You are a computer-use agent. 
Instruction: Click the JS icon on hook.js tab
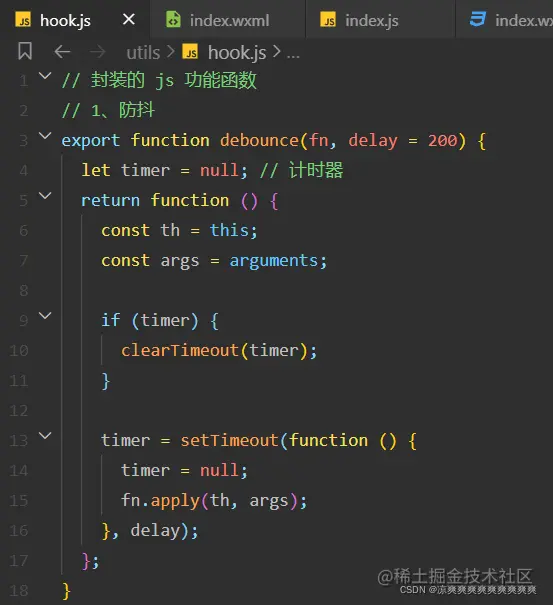(23, 20)
